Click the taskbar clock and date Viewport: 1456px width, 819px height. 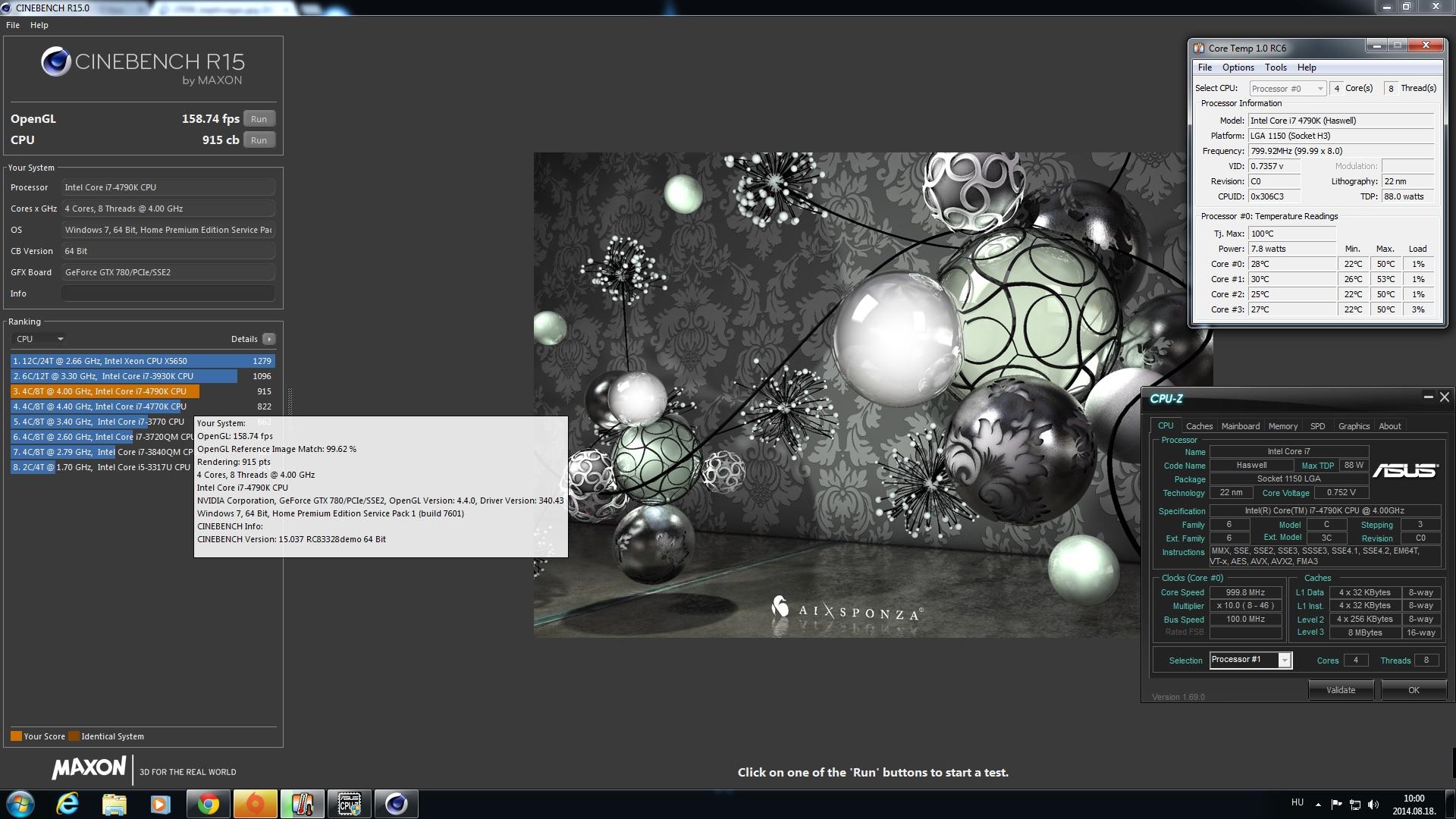1414,804
